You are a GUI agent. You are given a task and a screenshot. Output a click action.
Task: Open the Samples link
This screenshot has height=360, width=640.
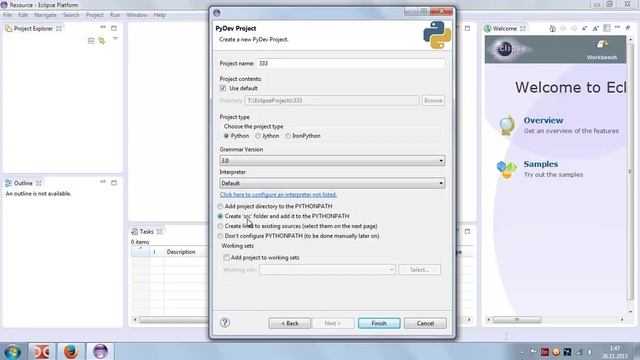click(541, 164)
